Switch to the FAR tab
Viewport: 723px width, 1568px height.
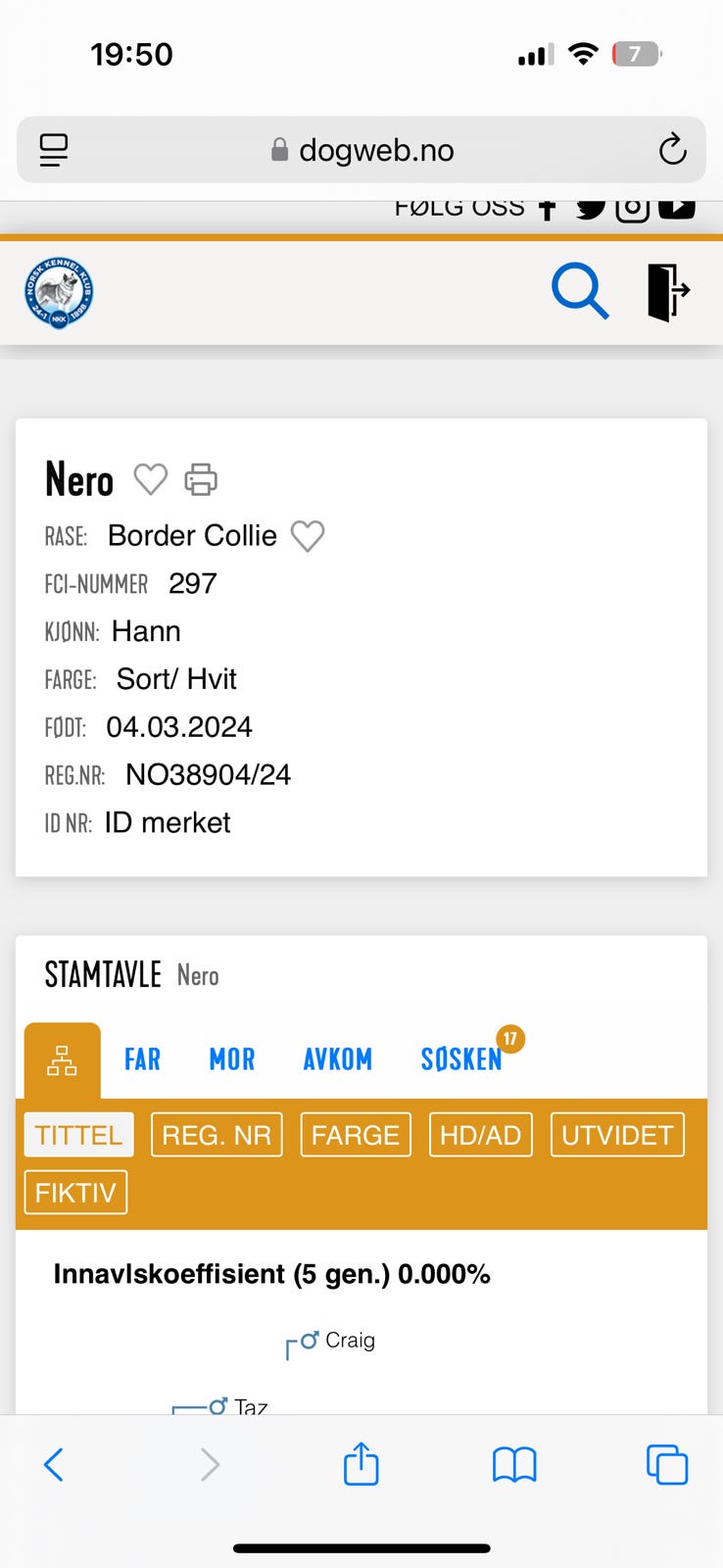pos(142,1059)
